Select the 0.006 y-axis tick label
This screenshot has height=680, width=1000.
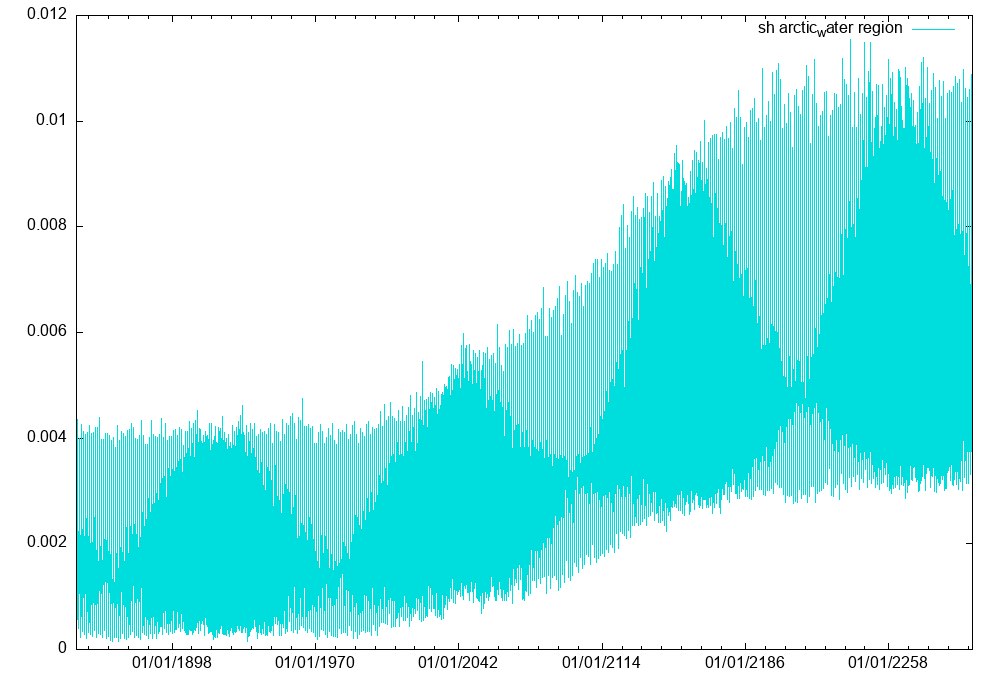point(46,331)
